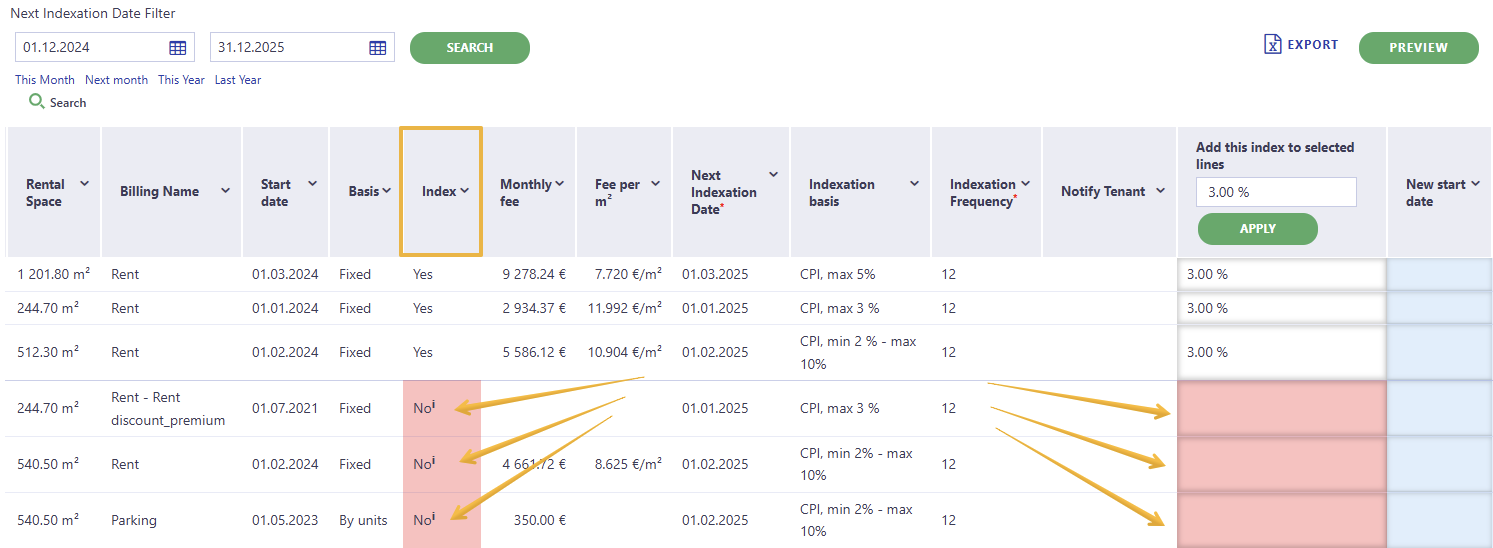Expand the Rental Space column dropdown
The width and height of the screenshot is (1493, 548).
point(84,183)
